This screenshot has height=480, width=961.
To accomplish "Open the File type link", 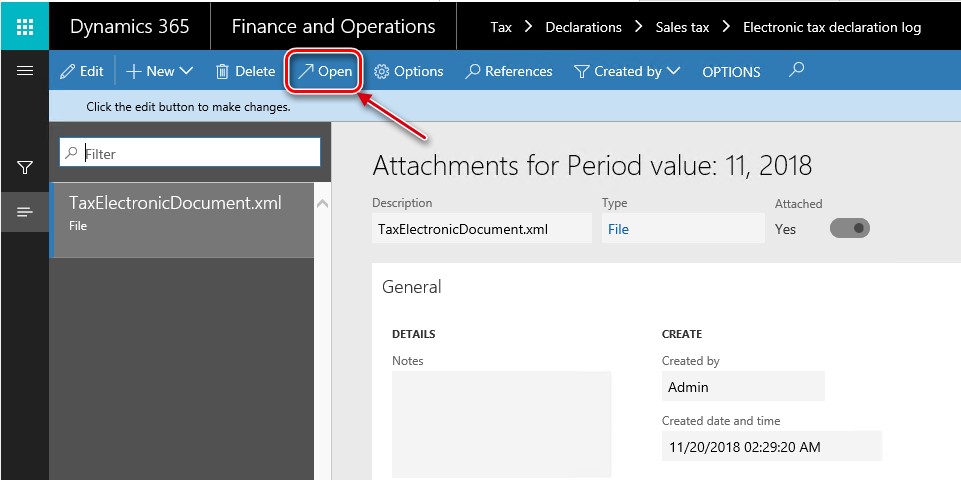I will (618, 229).
